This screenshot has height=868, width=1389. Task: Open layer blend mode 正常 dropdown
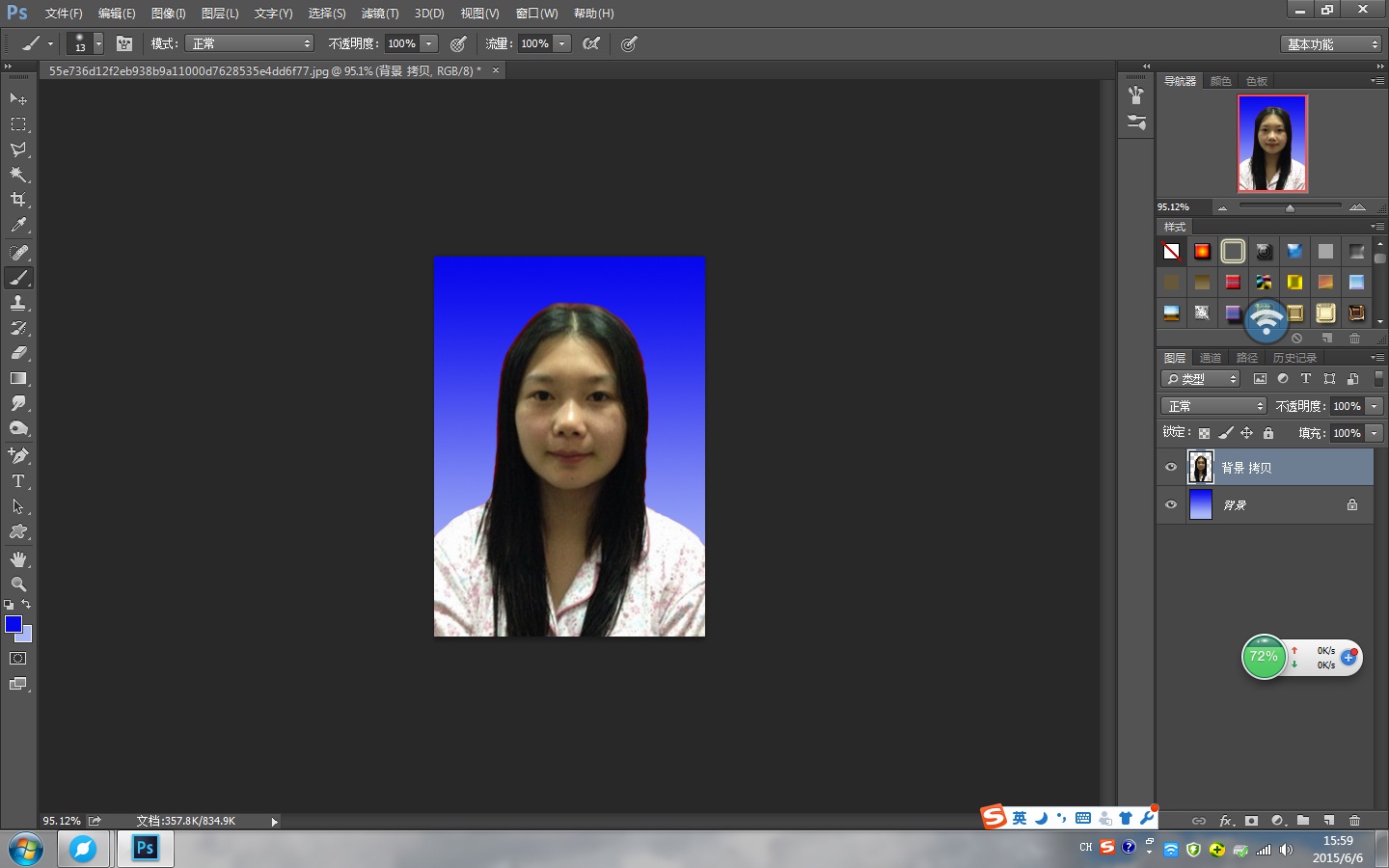click(1212, 406)
